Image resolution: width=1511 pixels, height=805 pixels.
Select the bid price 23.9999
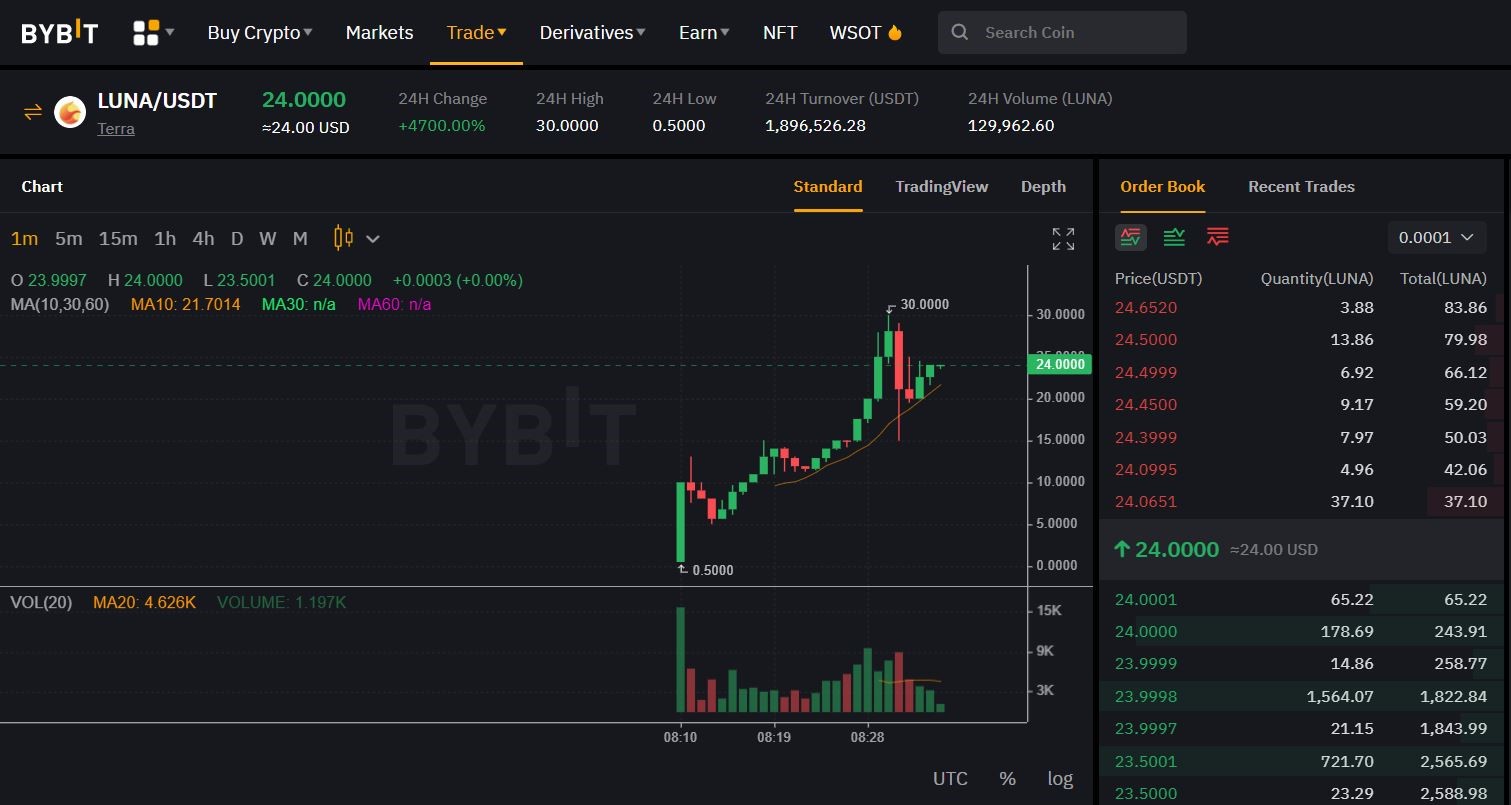point(1146,664)
